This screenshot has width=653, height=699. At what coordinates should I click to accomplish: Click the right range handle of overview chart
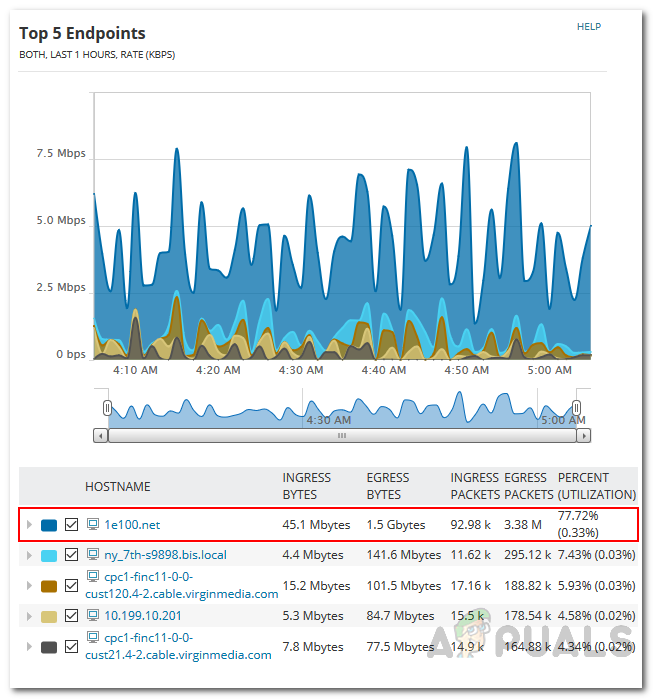(576, 407)
